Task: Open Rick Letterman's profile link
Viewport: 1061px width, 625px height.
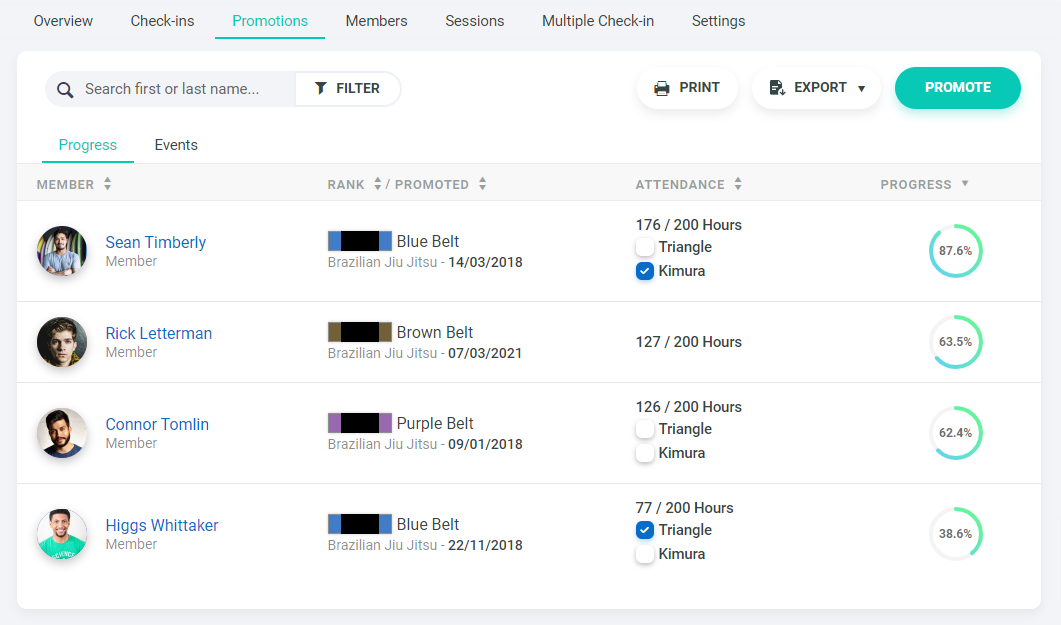Action: tap(158, 333)
